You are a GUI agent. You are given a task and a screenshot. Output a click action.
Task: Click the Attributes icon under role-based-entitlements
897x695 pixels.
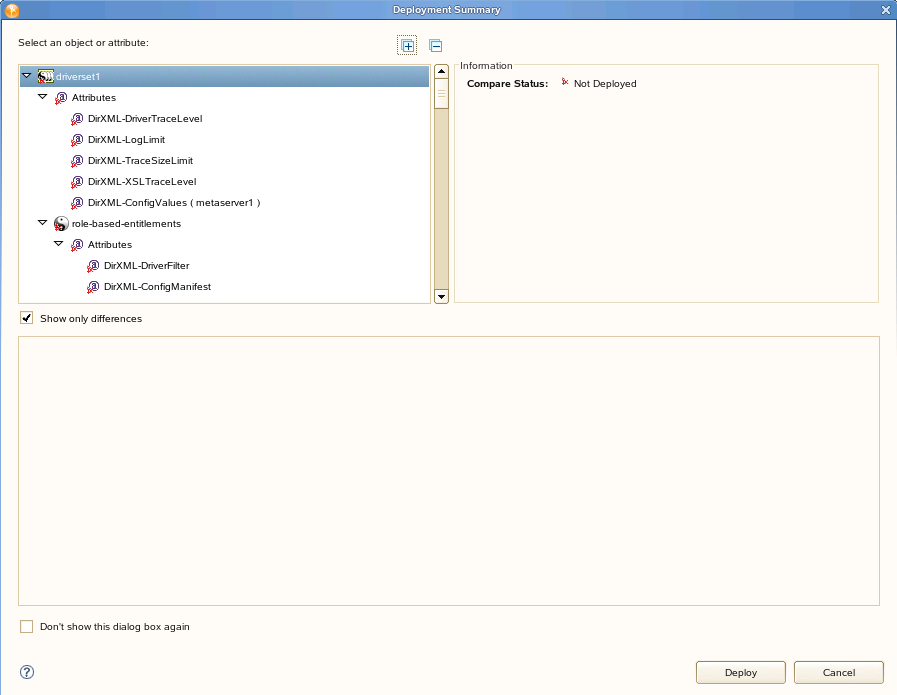click(77, 245)
